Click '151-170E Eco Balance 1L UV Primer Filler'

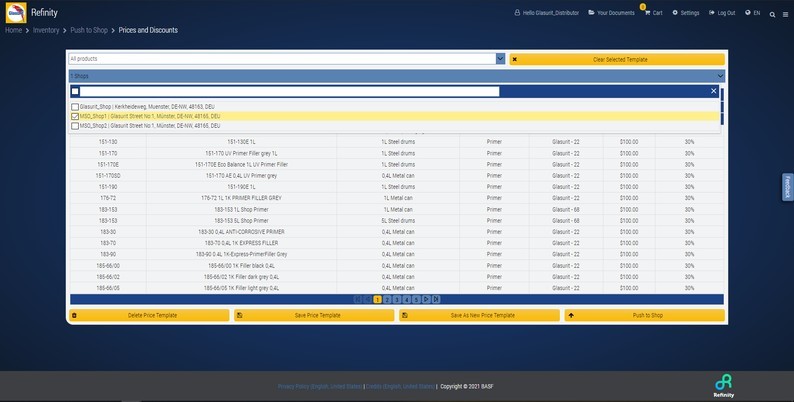pyautogui.click(x=242, y=165)
